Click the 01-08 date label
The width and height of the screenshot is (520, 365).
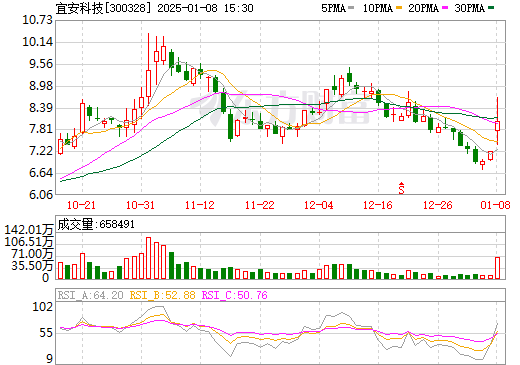coord(495,205)
